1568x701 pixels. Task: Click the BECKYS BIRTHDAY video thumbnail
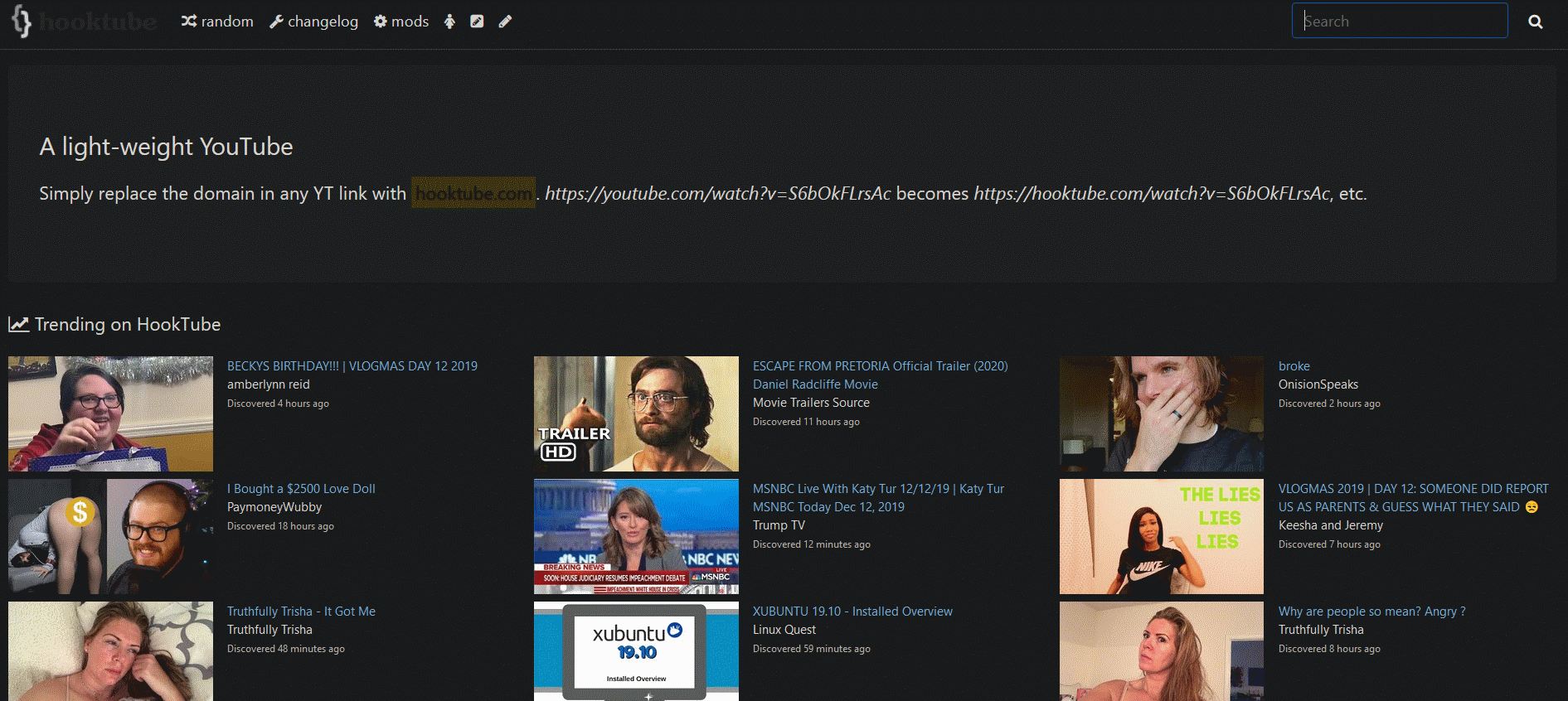[x=110, y=413]
